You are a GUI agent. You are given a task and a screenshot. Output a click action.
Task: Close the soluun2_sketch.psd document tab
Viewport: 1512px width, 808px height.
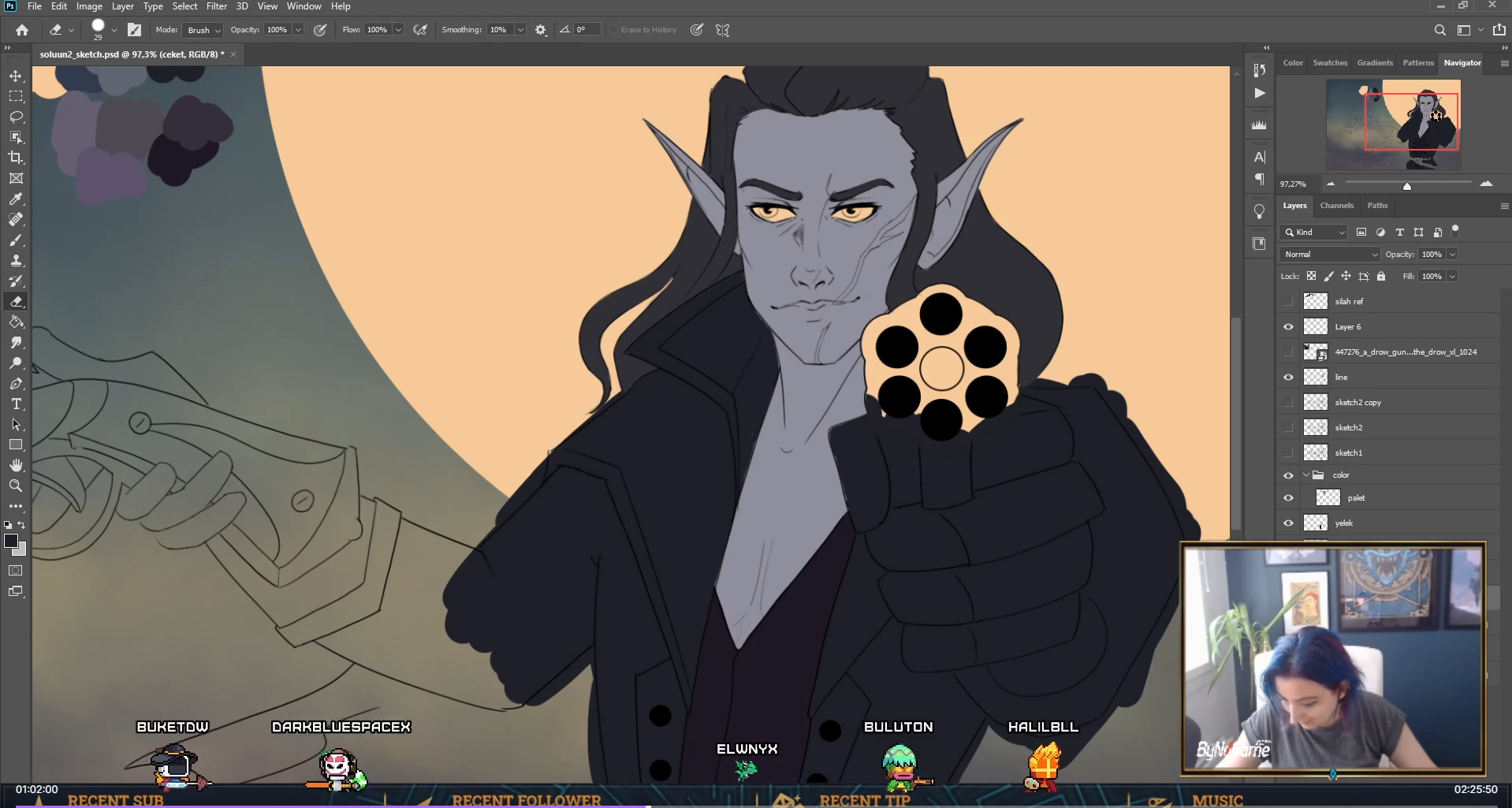click(x=233, y=54)
